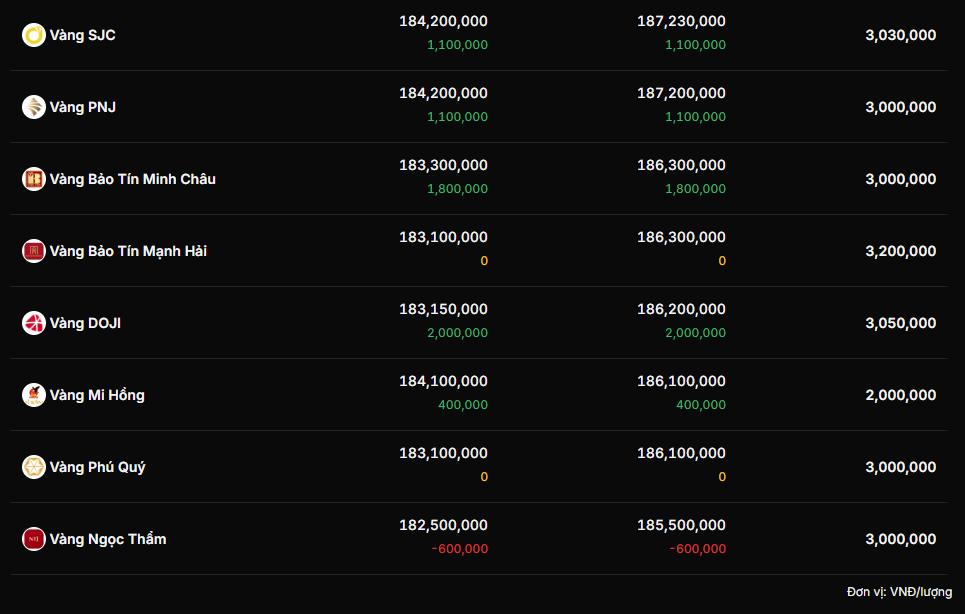The height and width of the screenshot is (614, 965).
Task: Click the Vàng Phú Quý logo icon
Action: (x=34, y=467)
